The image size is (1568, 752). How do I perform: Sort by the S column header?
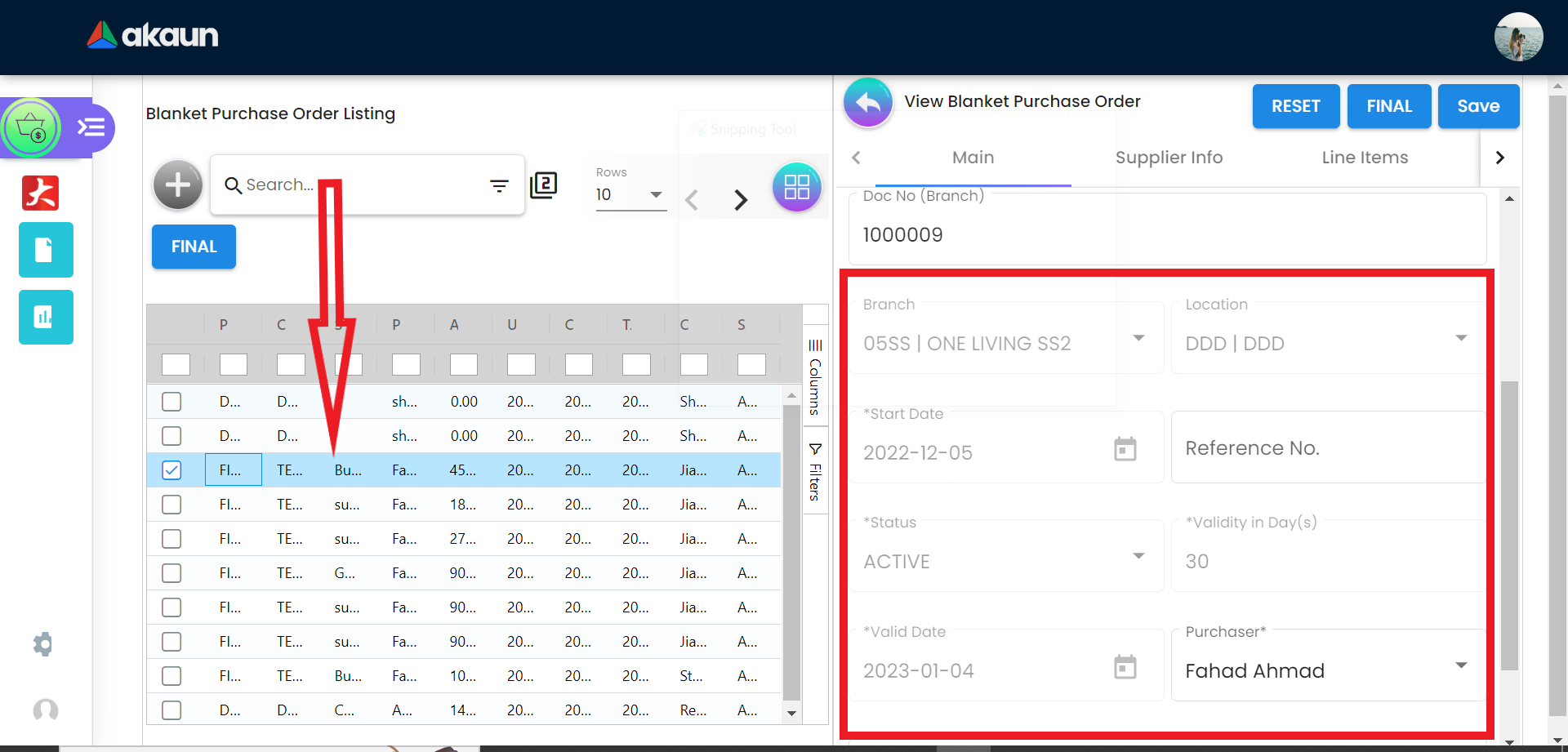742,325
